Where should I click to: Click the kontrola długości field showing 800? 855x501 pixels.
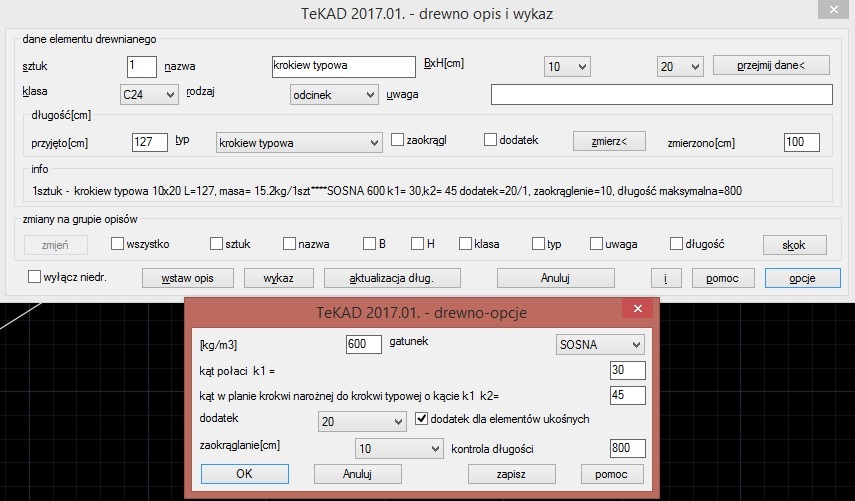pyautogui.click(x=628, y=448)
